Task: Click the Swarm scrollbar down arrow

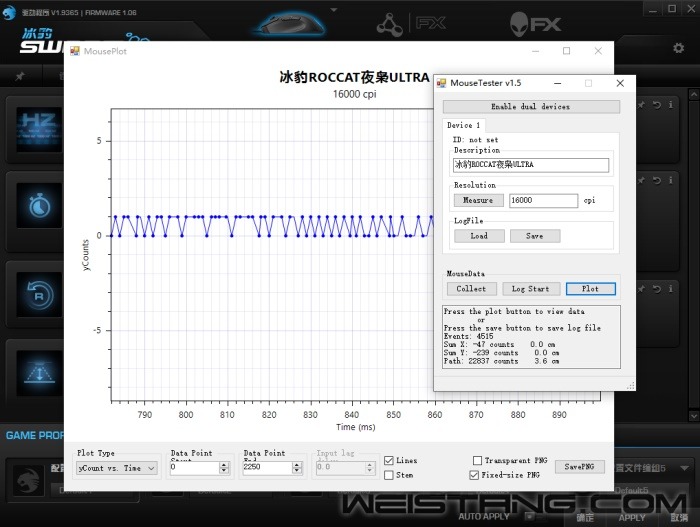Action: tap(693, 416)
